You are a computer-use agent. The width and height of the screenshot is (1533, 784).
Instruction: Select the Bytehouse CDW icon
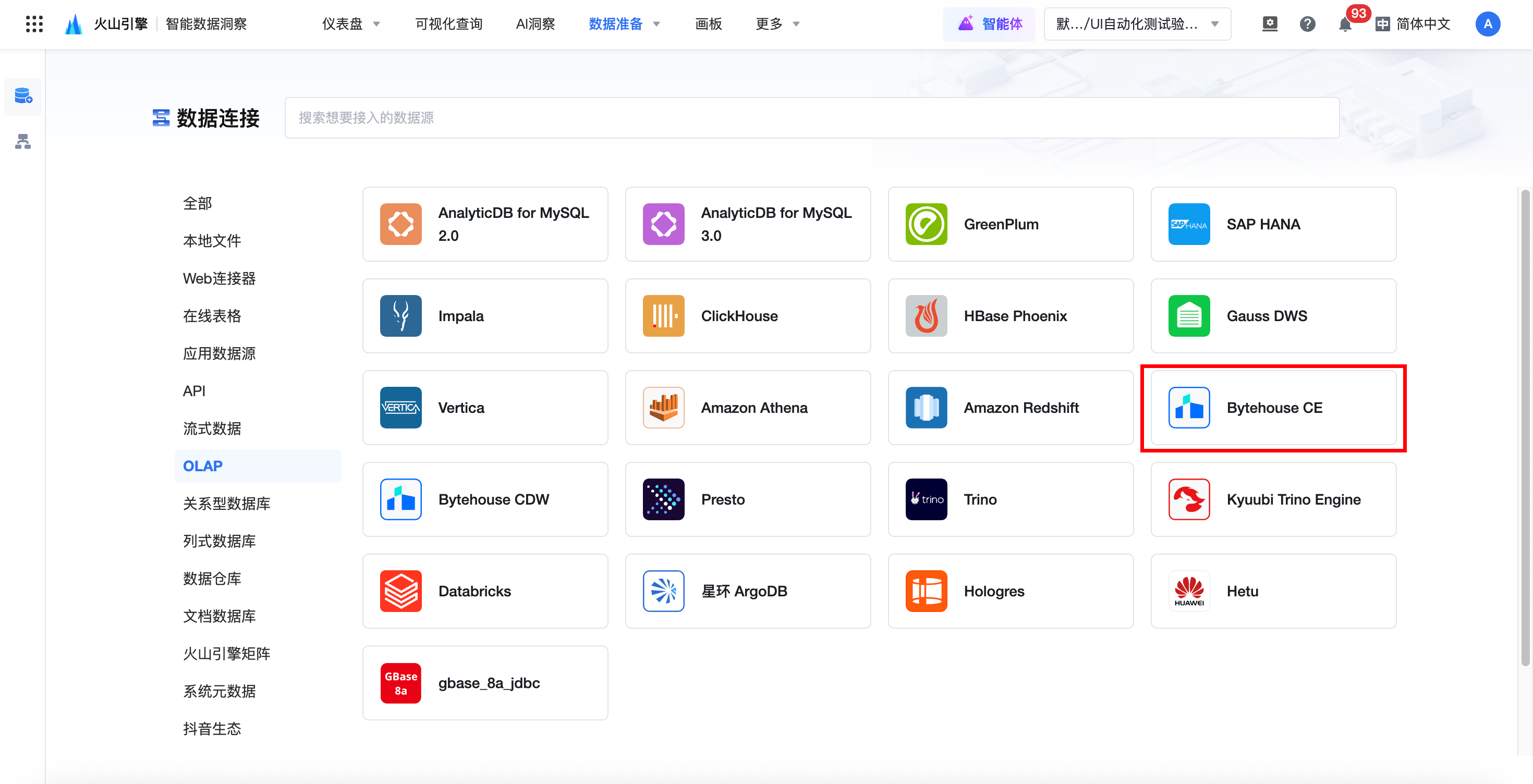pyautogui.click(x=401, y=499)
